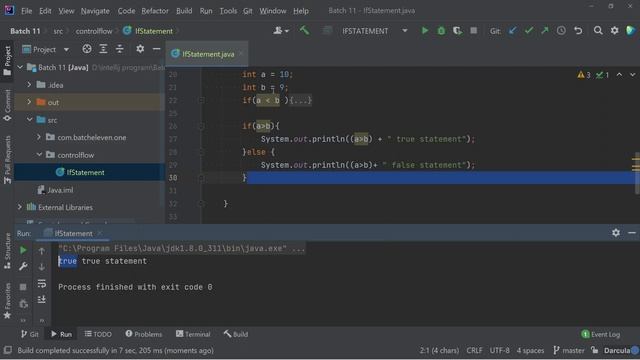Open IDE settings gear in top toolbar
The width and height of the screenshot is (640, 360).
tap(614, 31)
